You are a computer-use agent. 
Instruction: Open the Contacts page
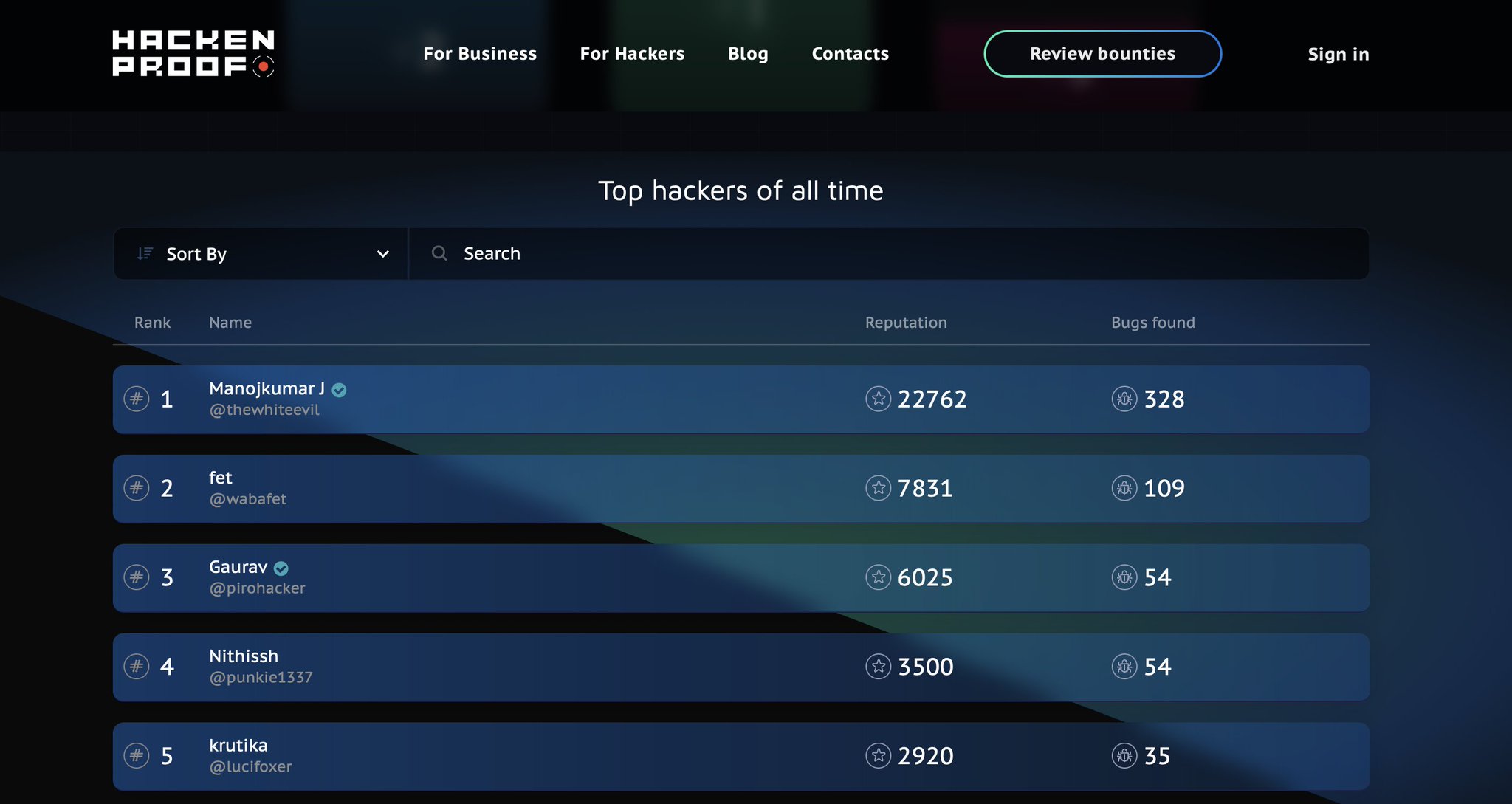[850, 53]
